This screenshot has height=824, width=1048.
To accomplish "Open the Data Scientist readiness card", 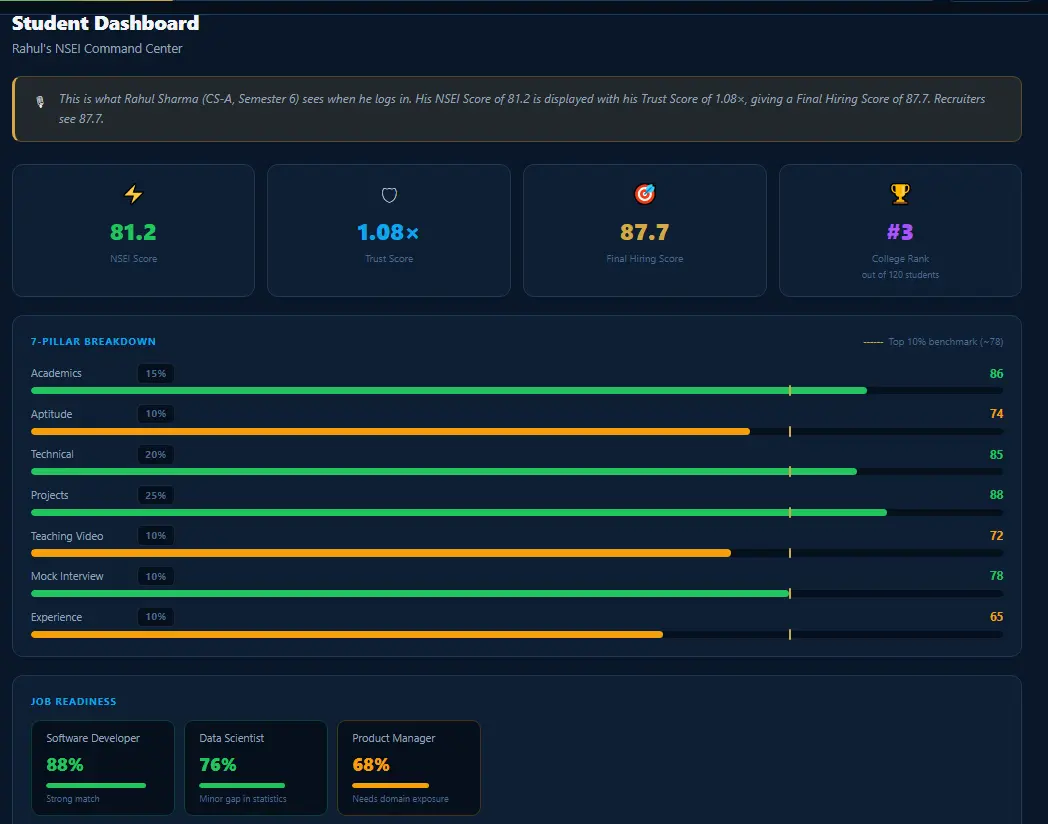I will pos(256,767).
